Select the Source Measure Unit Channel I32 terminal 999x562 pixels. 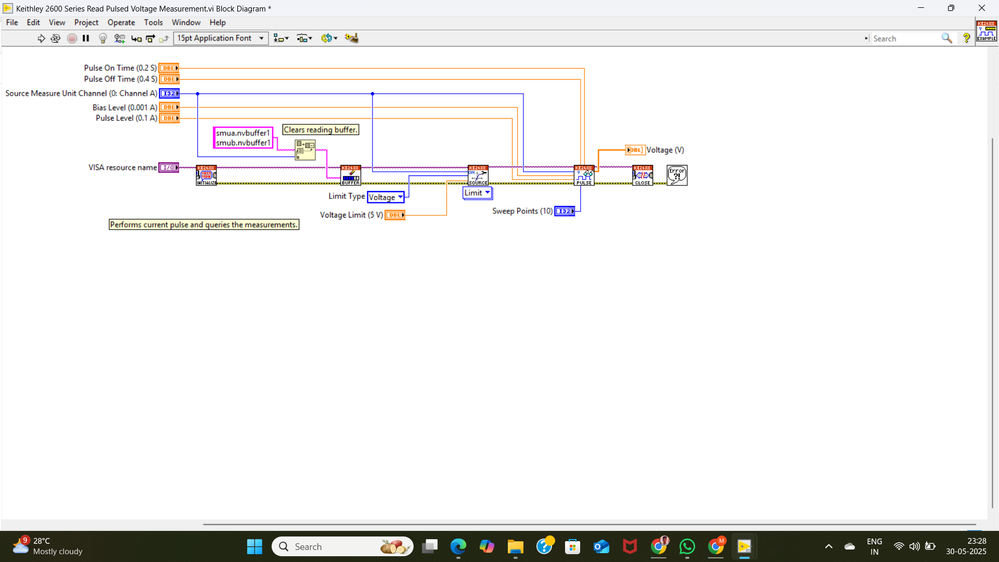tap(169, 93)
